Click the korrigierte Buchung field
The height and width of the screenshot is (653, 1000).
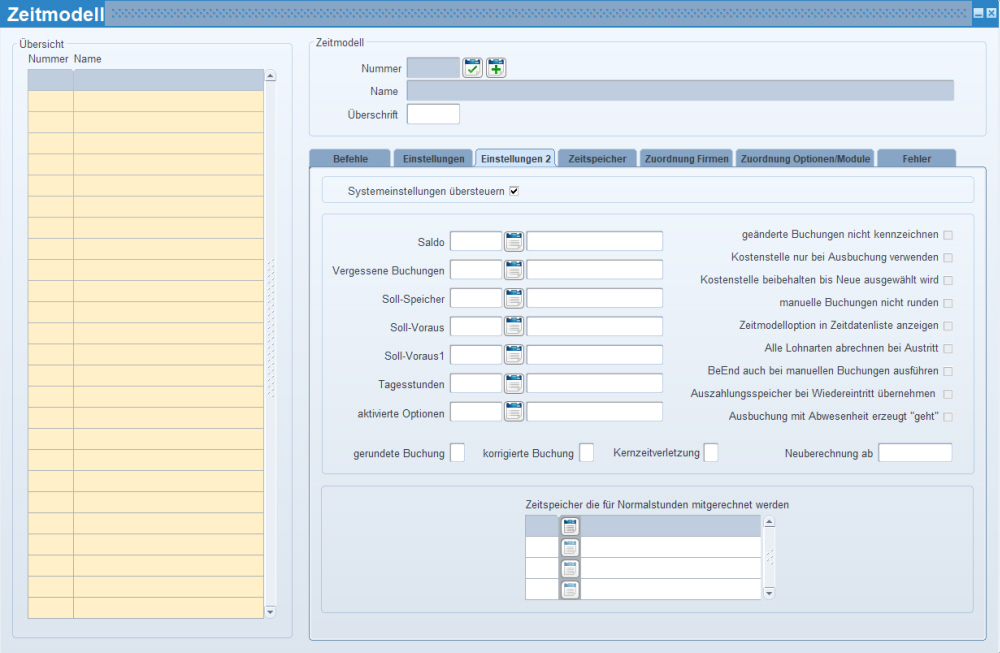(587, 453)
